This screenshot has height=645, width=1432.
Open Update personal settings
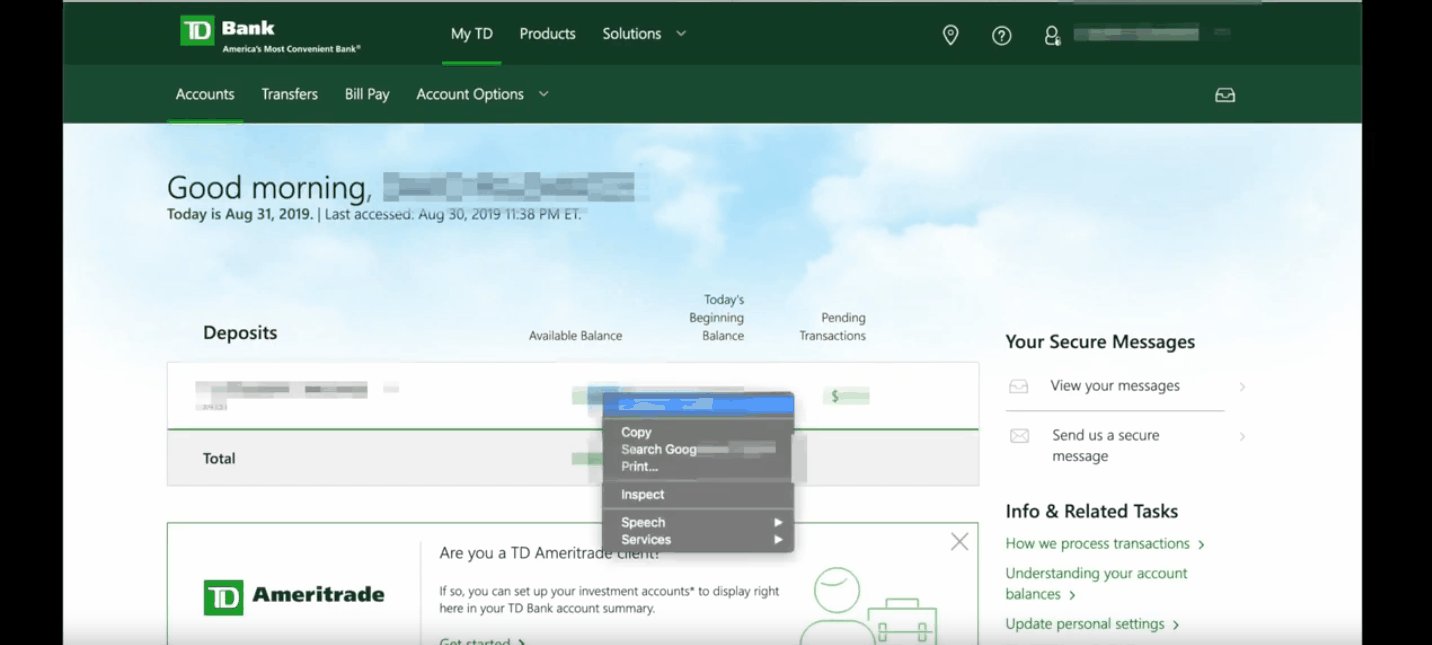click(x=1085, y=623)
